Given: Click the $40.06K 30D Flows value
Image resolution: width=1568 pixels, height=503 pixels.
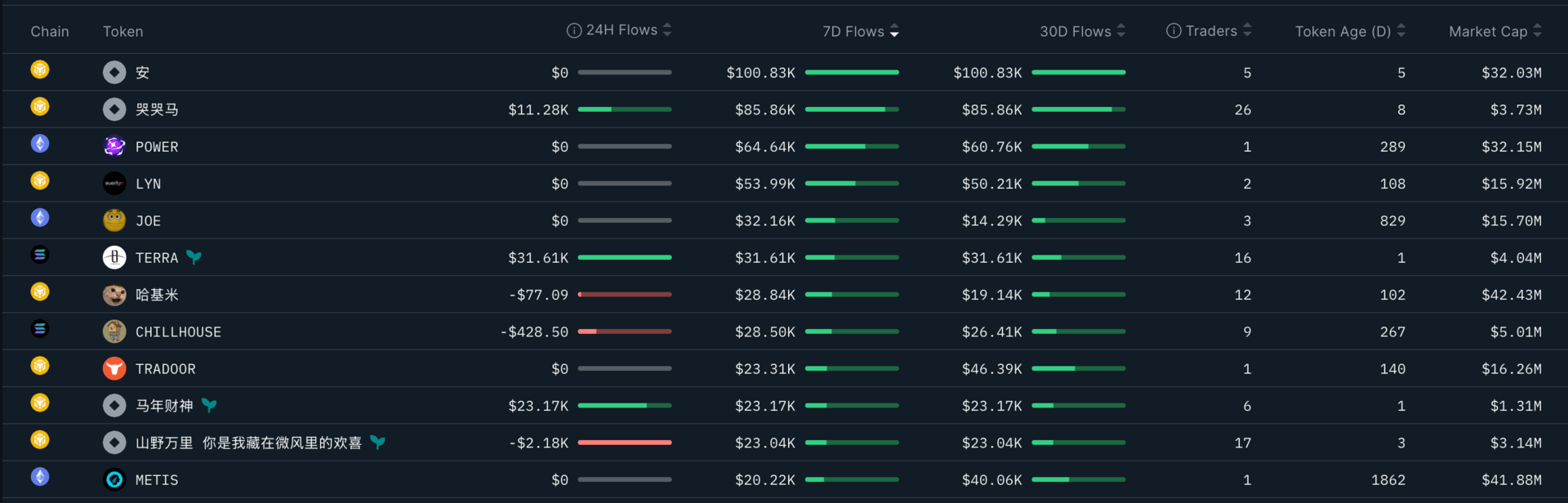Looking at the screenshot, I should tap(992, 480).
